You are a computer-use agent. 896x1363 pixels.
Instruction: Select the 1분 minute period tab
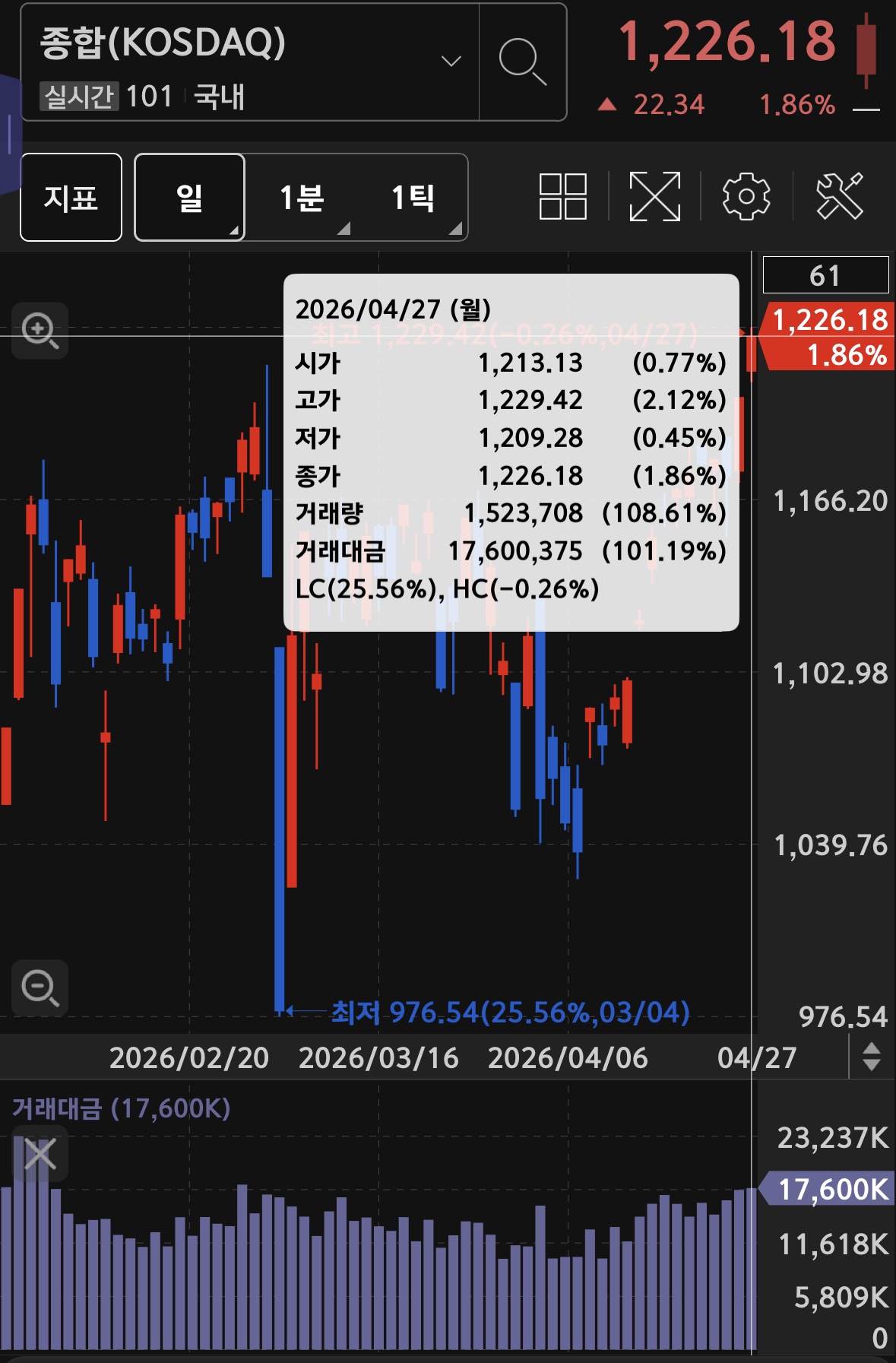point(302,198)
